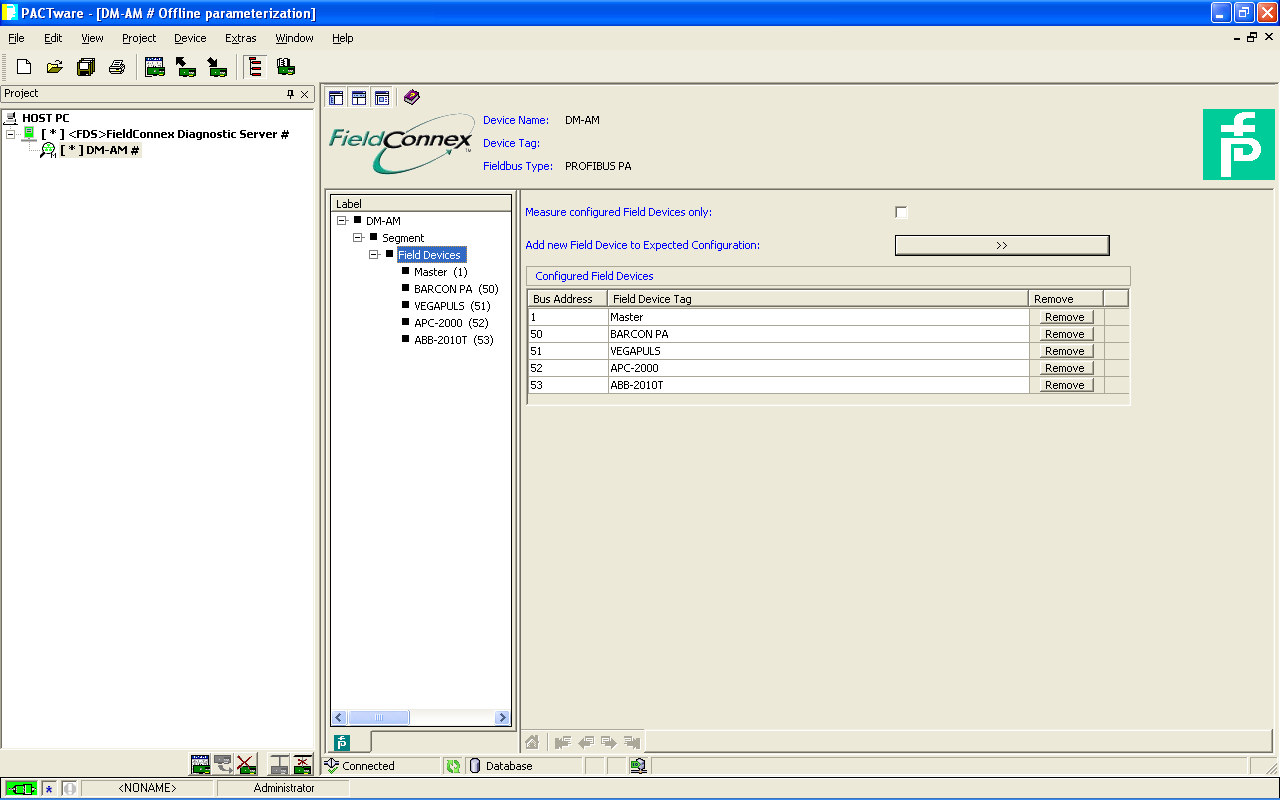Open the Extras menu
Screen dimensions: 1280x800
pyautogui.click(x=241, y=38)
